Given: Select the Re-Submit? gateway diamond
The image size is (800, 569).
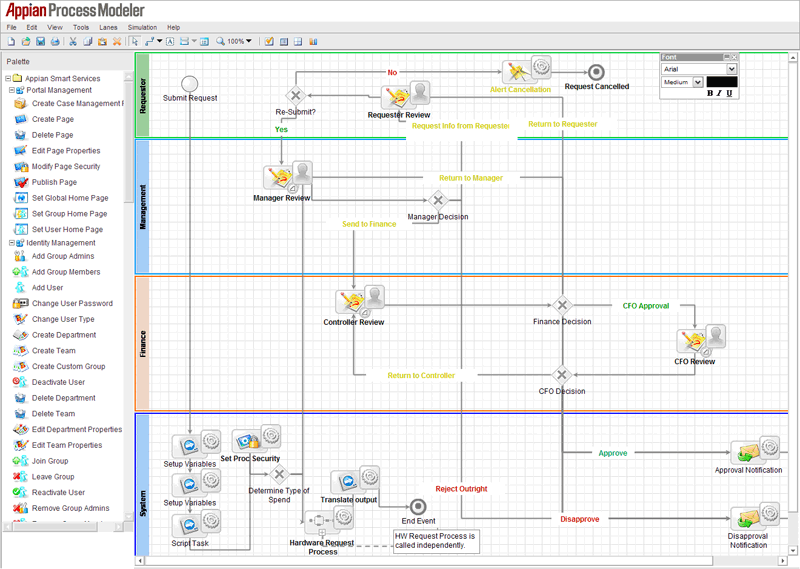Looking at the screenshot, I should point(295,95).
